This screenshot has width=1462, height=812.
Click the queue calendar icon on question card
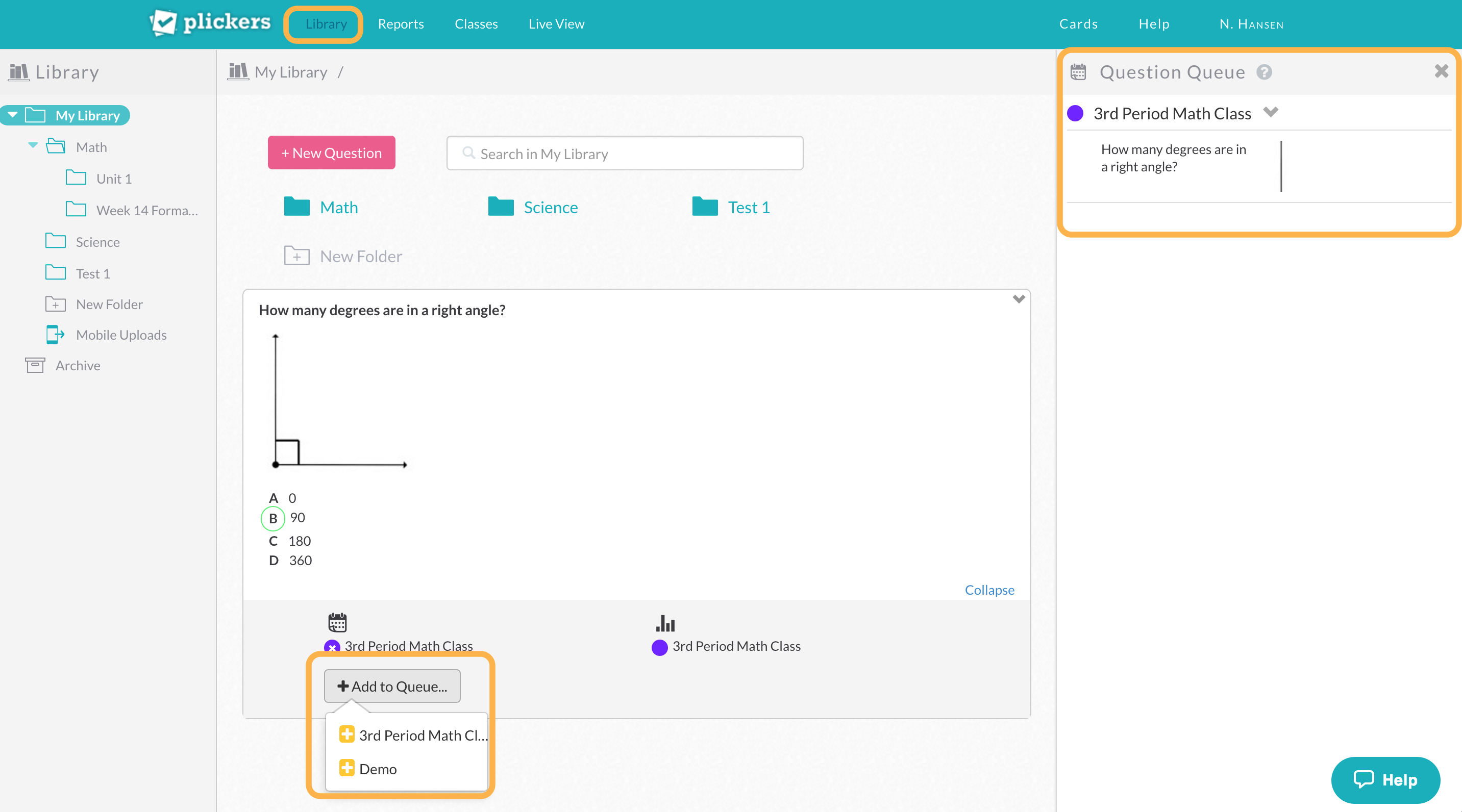(x=337, y=622)
